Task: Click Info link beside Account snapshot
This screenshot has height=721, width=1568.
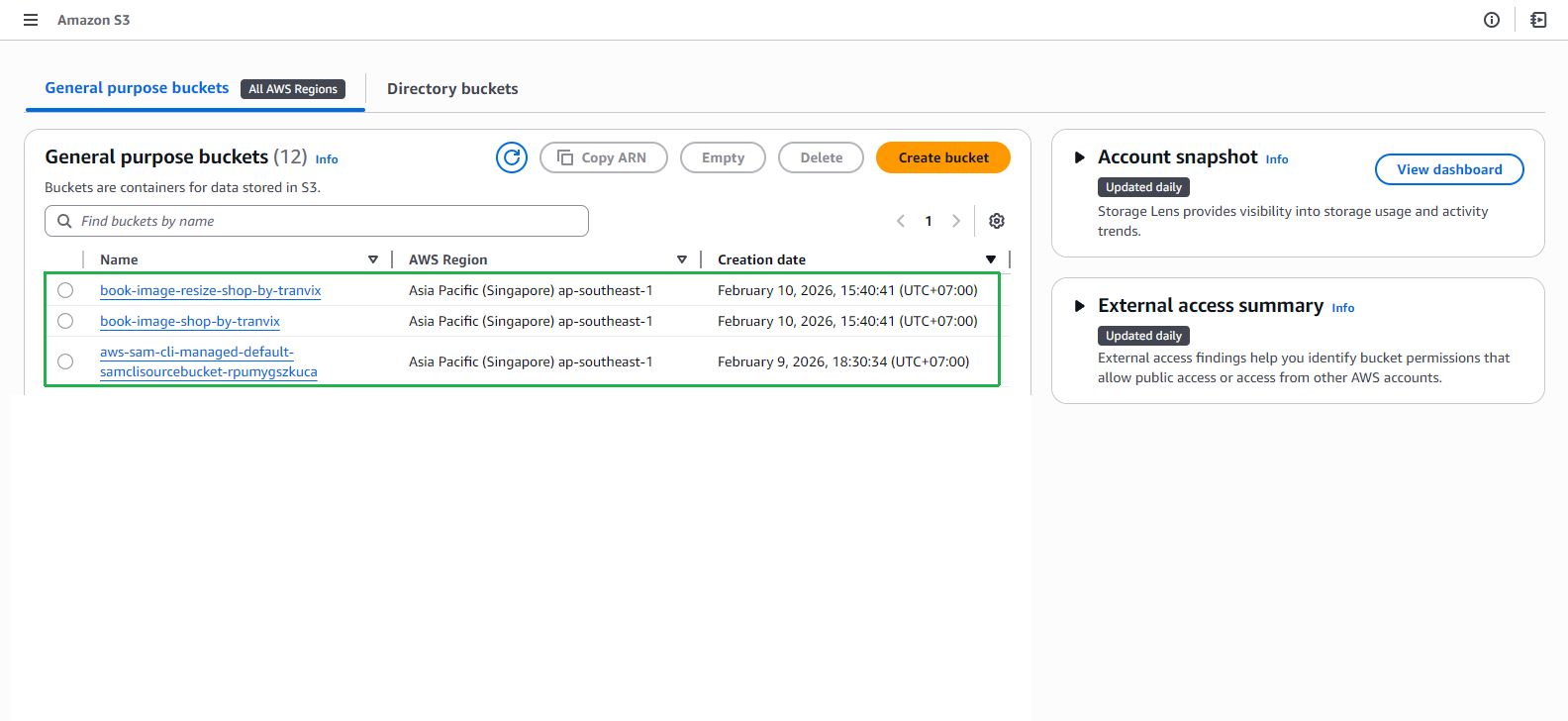Action: pyautogui.click(x=1277, y=159)
